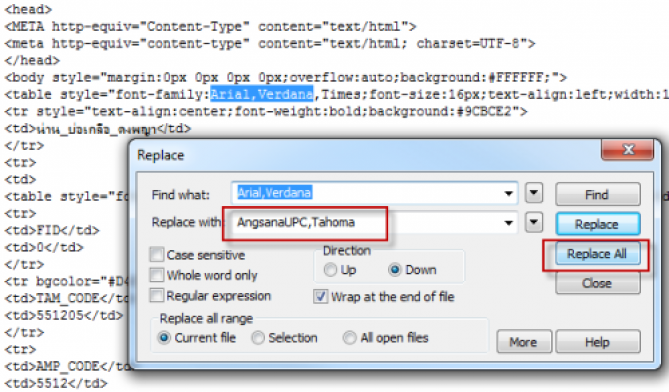Uncheck Wrap at the end of file
Screen dimensions: 669x392
coord(320,296)
